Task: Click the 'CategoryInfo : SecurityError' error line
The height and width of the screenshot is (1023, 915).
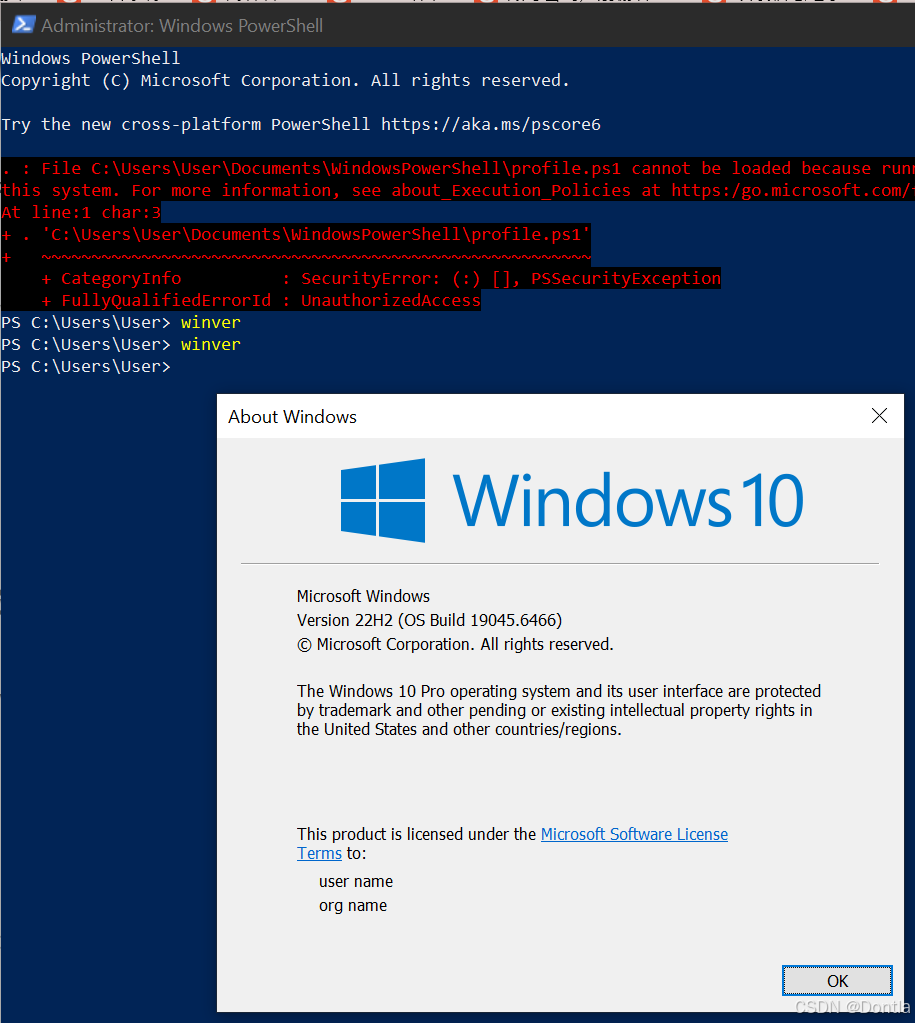Action: click(381, 279)
